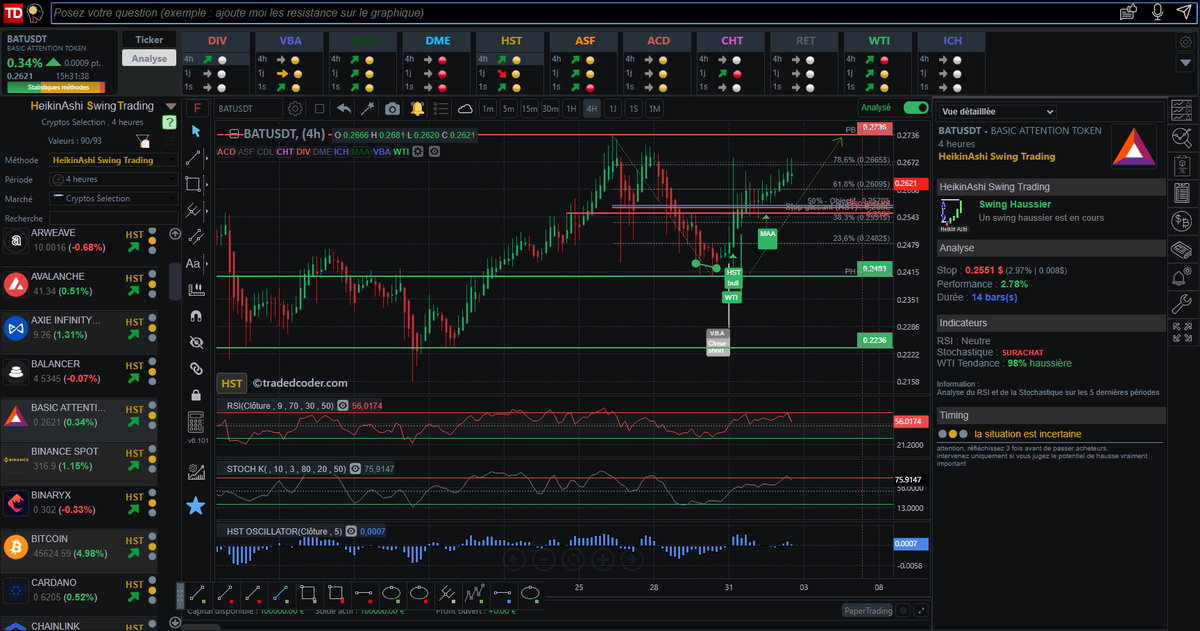Open the Vue détaillée dropdown
Image resolution: width=1200 pixels, height=631 pixels.
click(x=997, y=112)
